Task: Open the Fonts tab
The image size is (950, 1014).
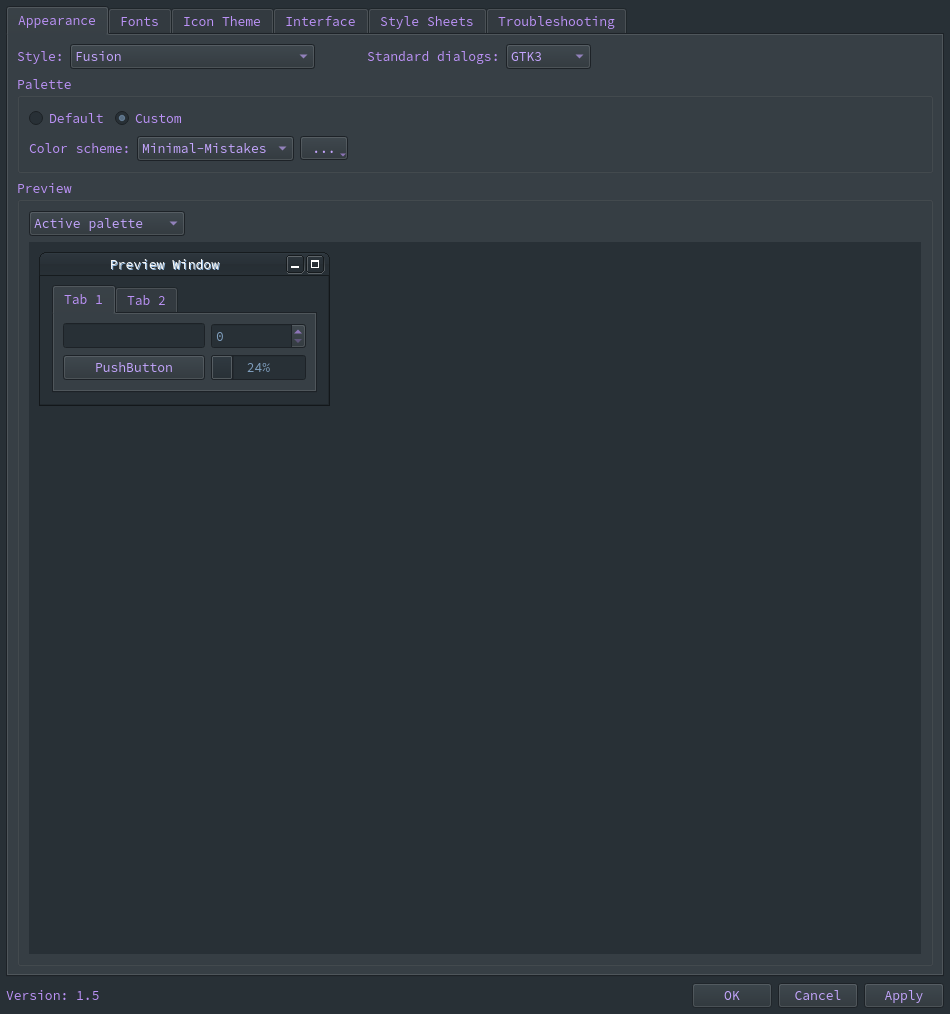Action: coord(139,21)
